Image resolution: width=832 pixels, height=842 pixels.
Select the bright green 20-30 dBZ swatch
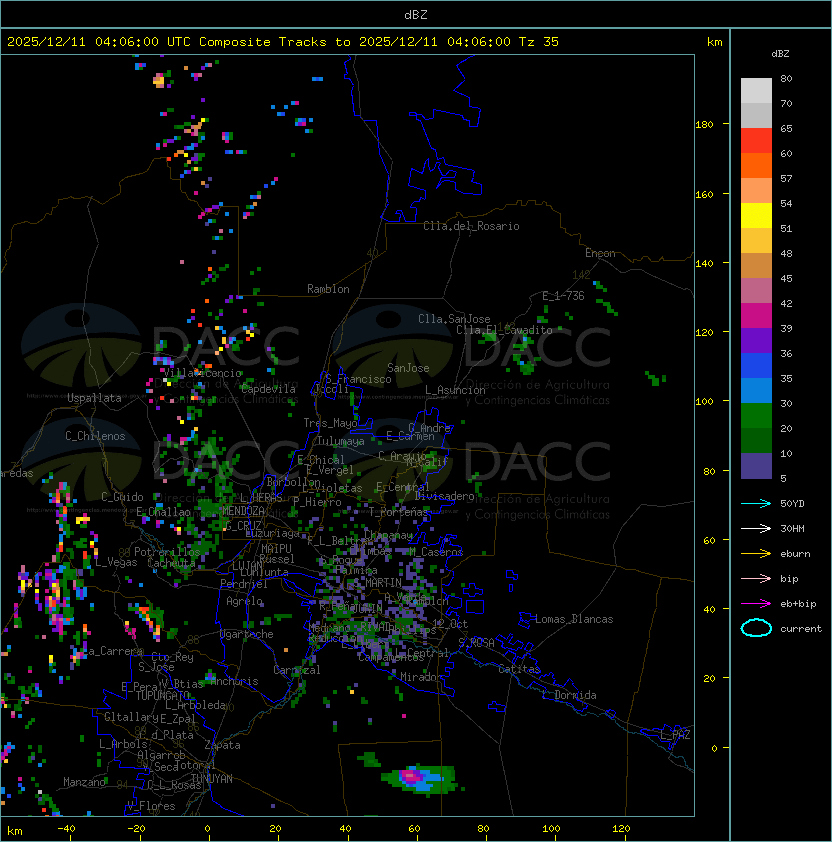(x=756, y=416)
